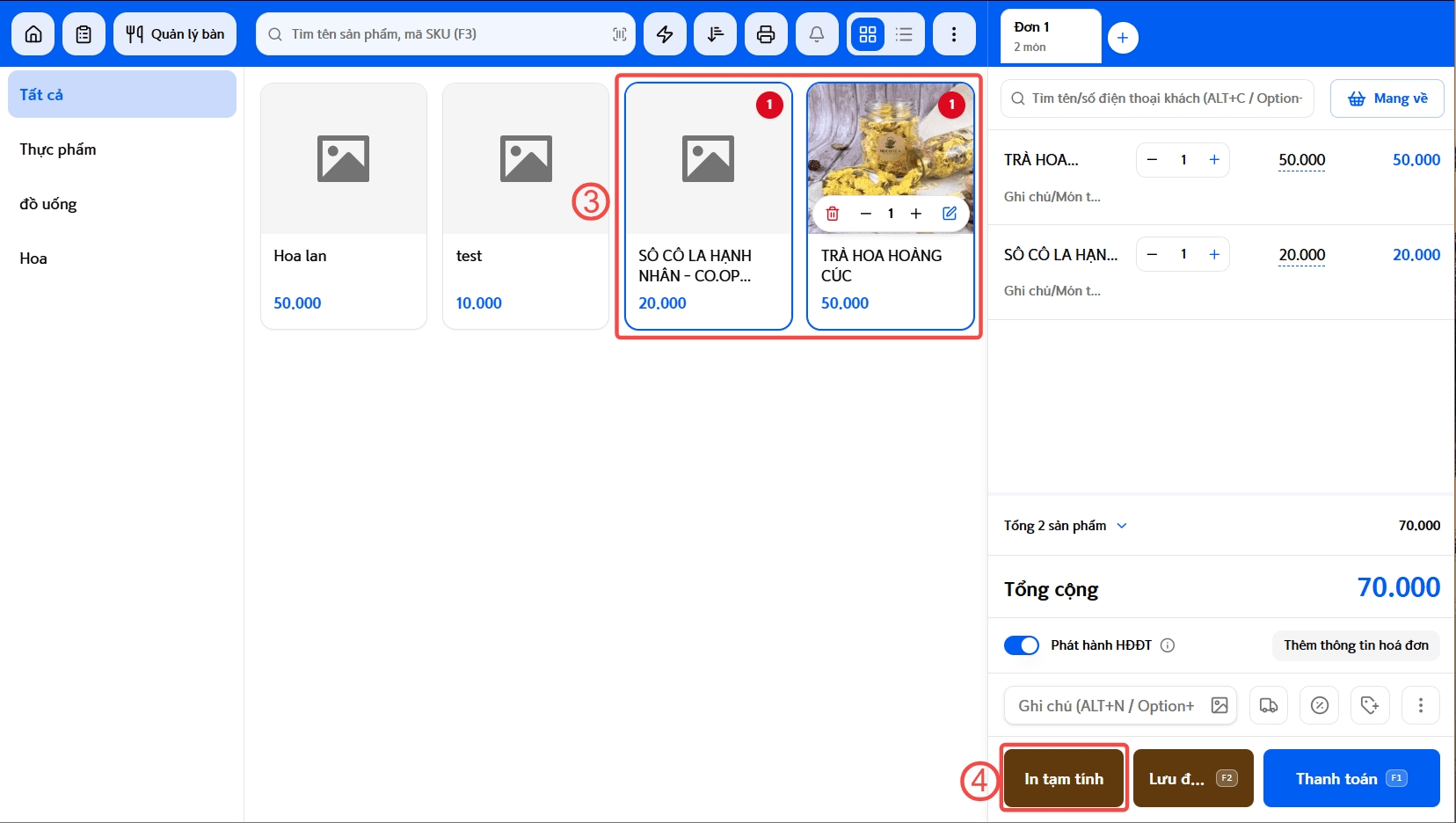Open Quản lý bàn table management
1456x823 pixels.
175,34
